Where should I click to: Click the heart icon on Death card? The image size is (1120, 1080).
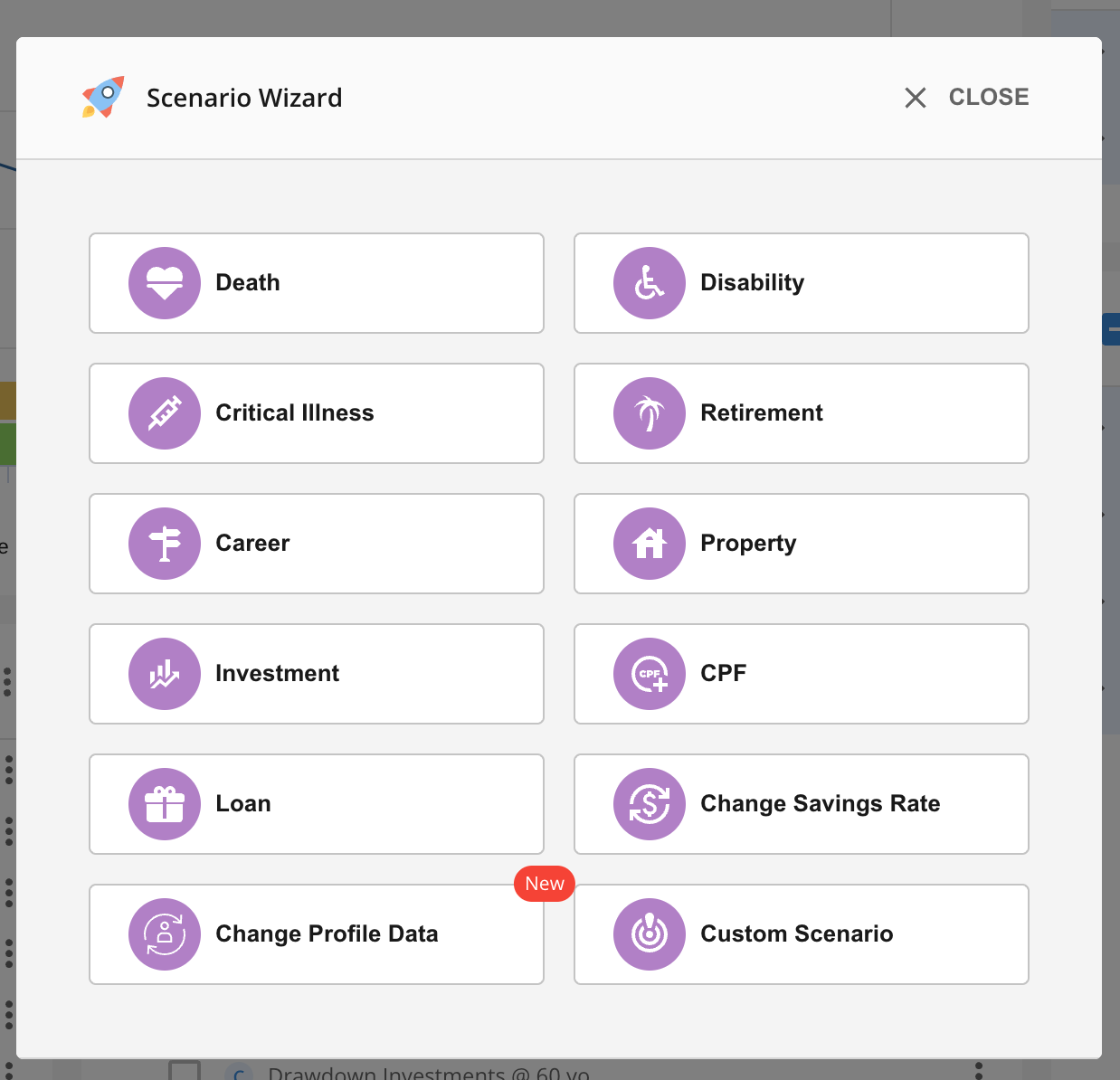[x=165, y=283]
